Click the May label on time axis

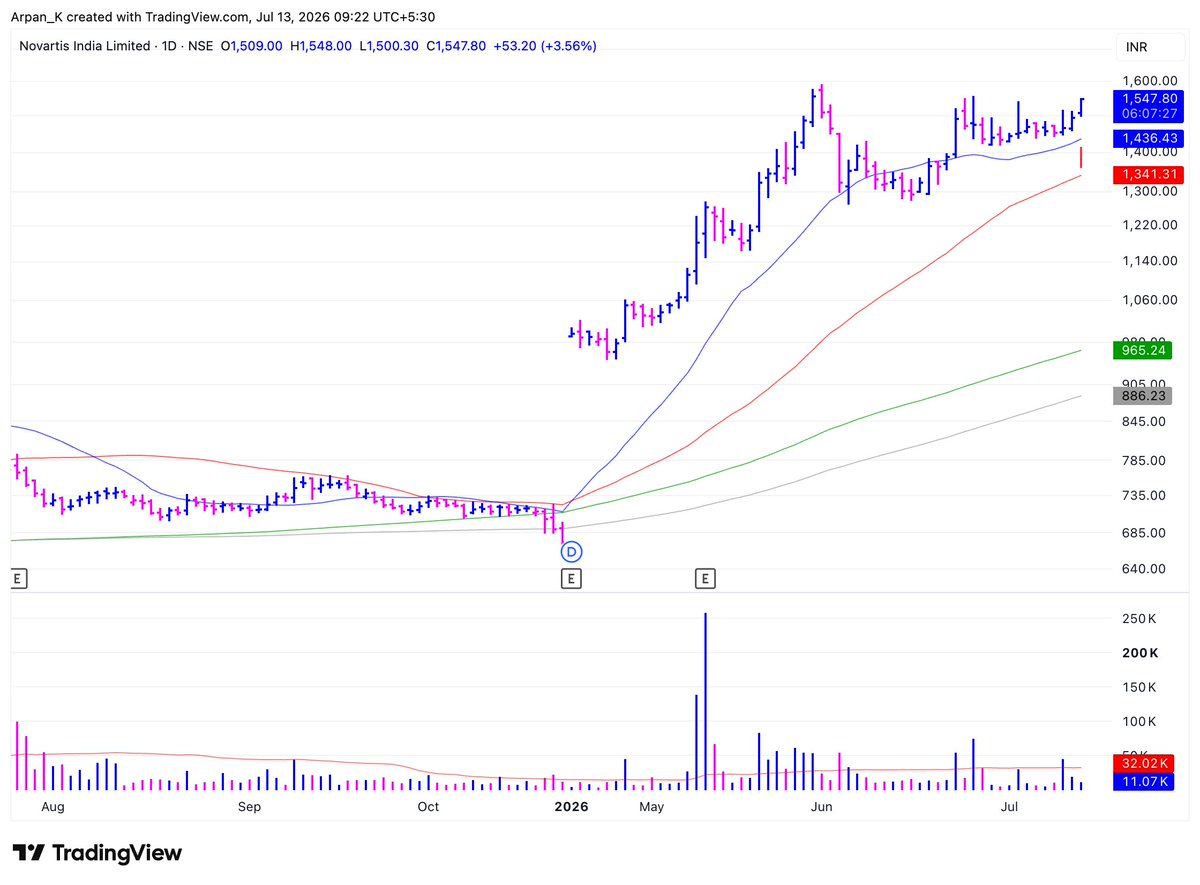coord(652,805)
